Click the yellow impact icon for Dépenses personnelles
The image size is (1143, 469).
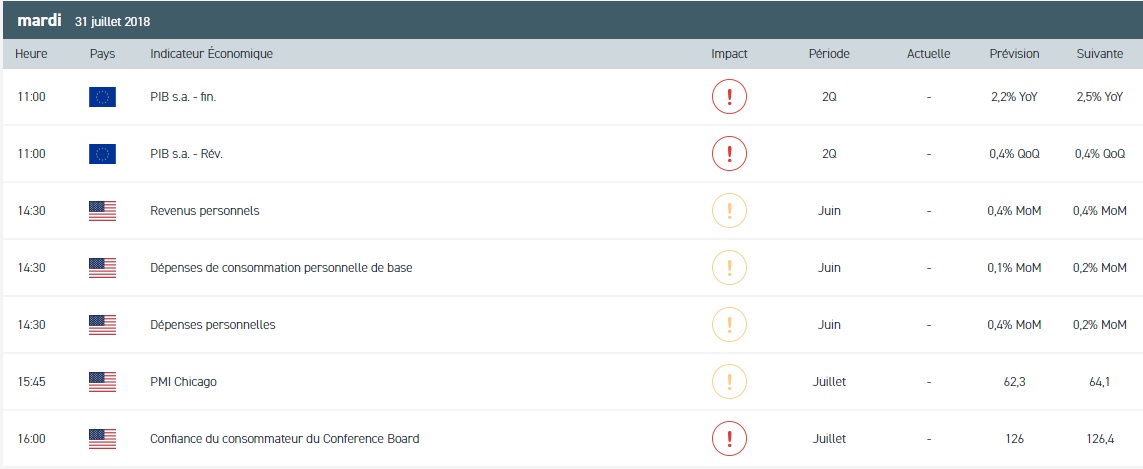[x=729, y=324]
